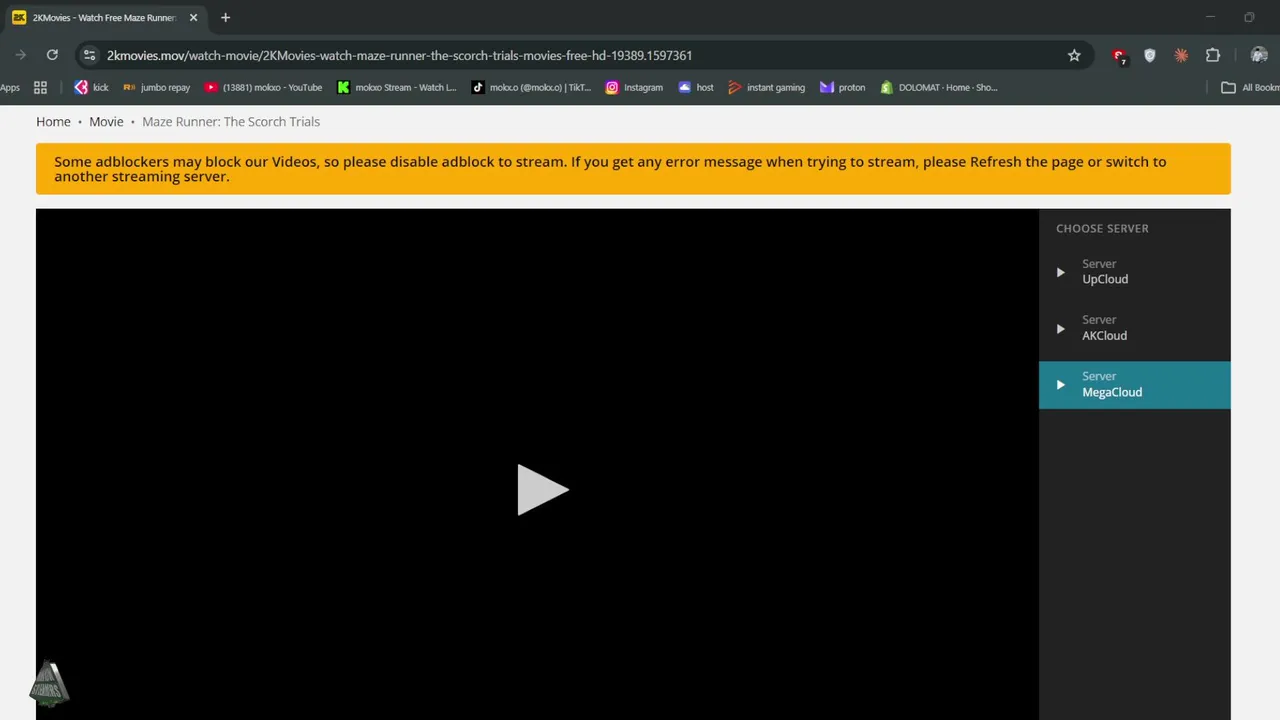
Task: Click the 'CHOOSE SERVER' heading
Action: click(x=1102, y=228)
